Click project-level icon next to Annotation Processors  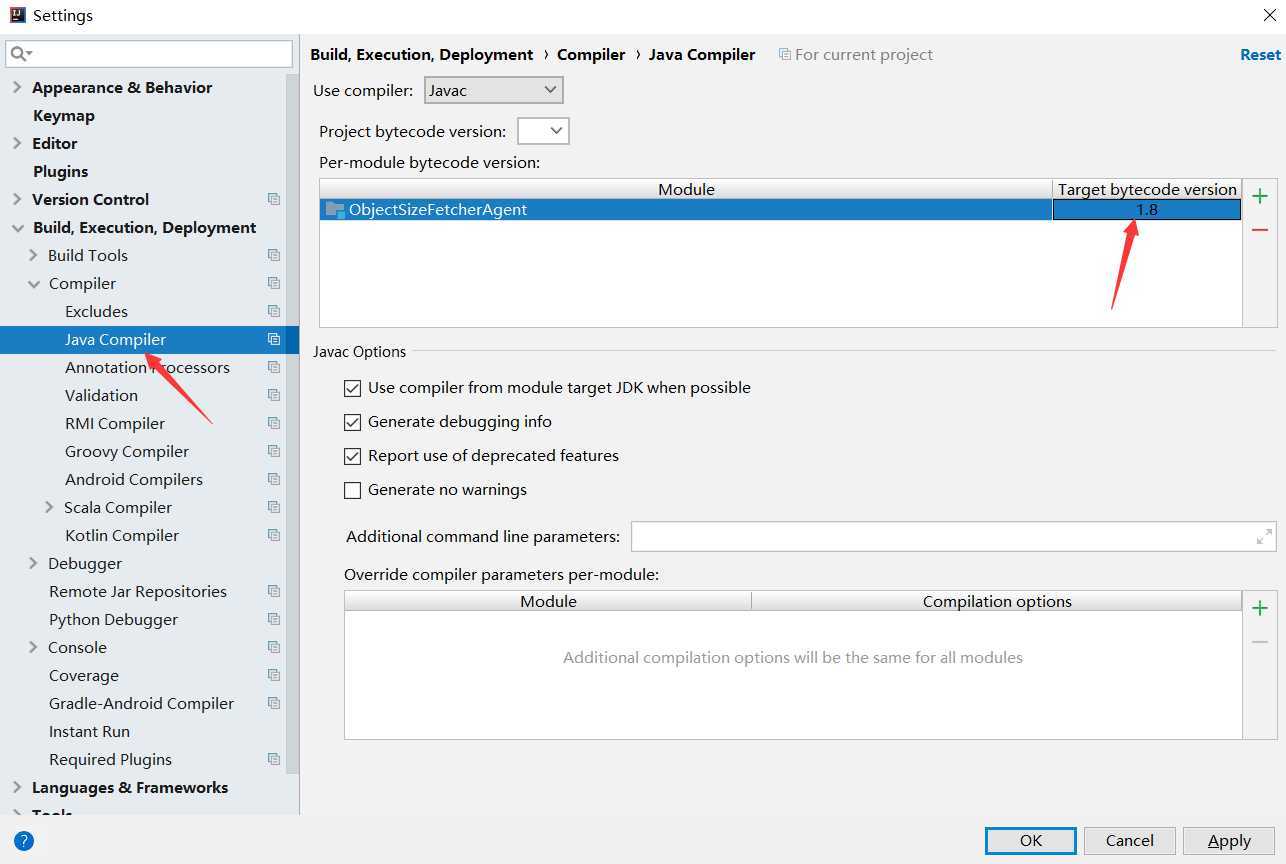[x=274, y=367]
